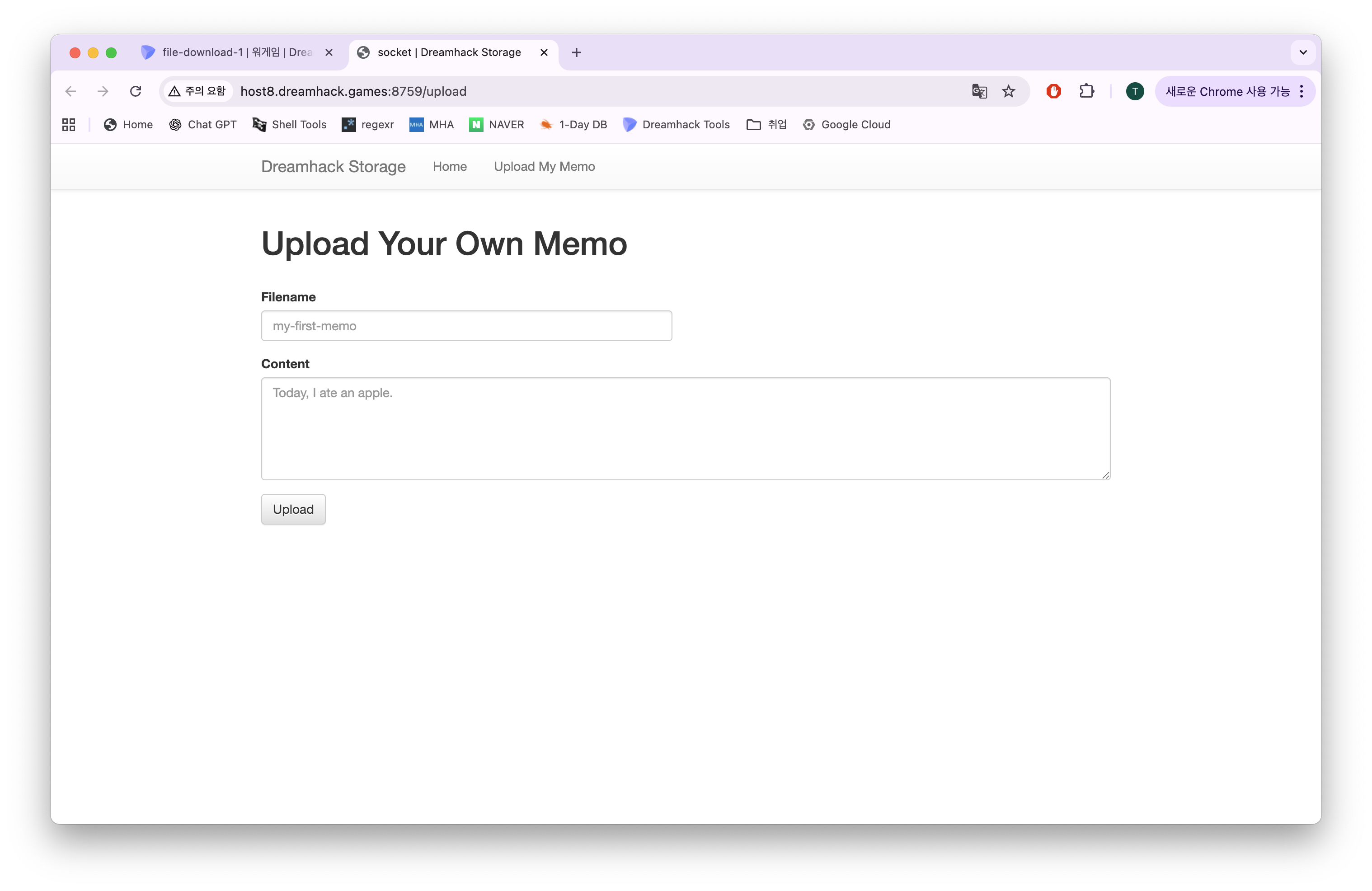
Task: Click inside the Content textarea
Action: tap(685, 429)
